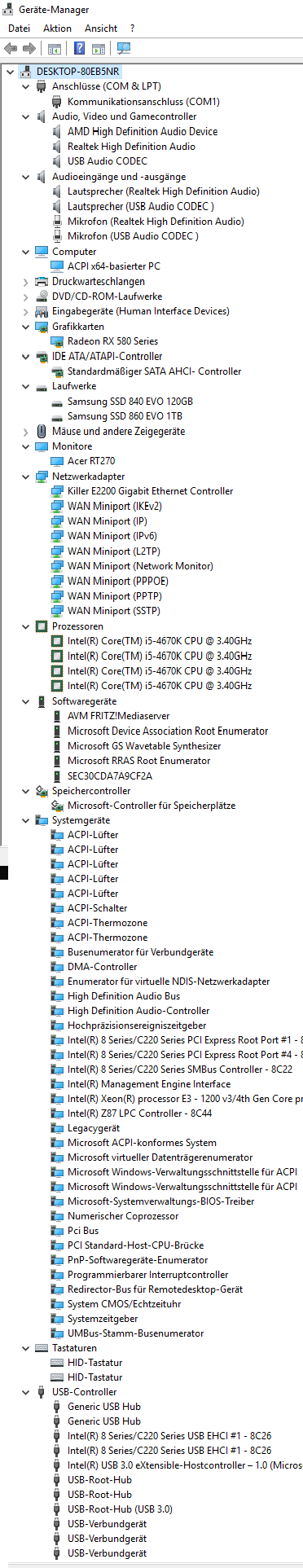Click the scan for hardware changes monitor icon
This screenshot has width=303, height=1568.
[x=124, y=49]
